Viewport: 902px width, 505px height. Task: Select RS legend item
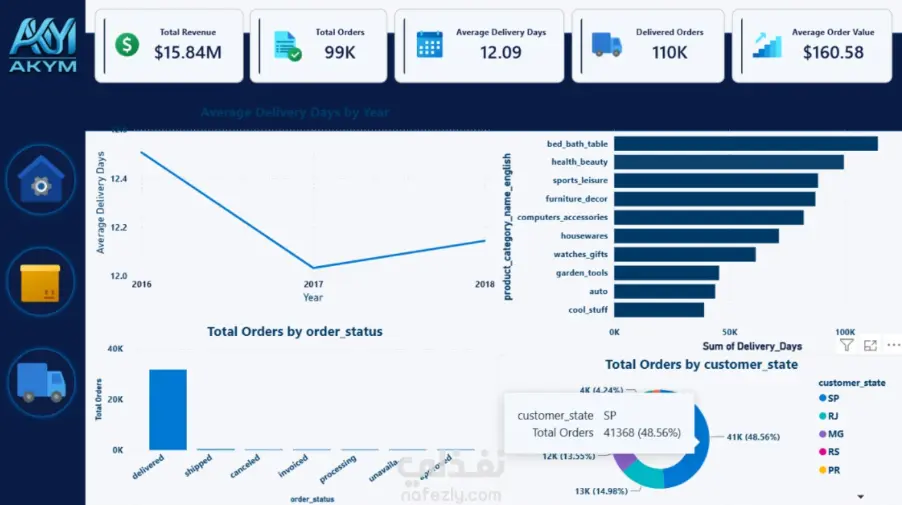pyautogui.click(x=829, y=452)
